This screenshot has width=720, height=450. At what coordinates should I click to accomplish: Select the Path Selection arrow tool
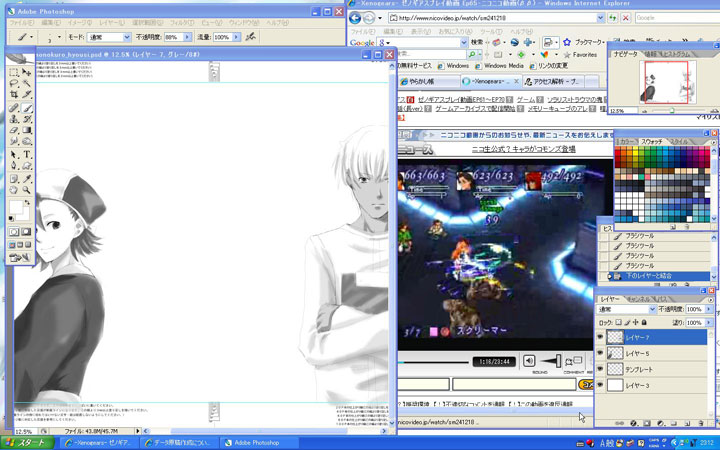pyautogui.click(x=14, y=155)
